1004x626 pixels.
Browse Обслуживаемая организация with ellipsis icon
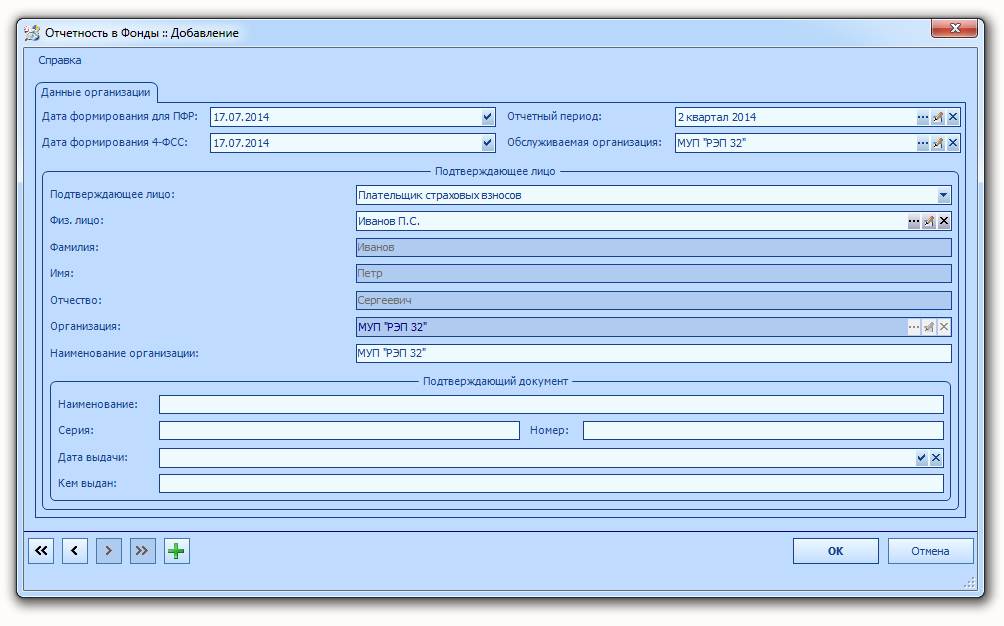(922, 143)
